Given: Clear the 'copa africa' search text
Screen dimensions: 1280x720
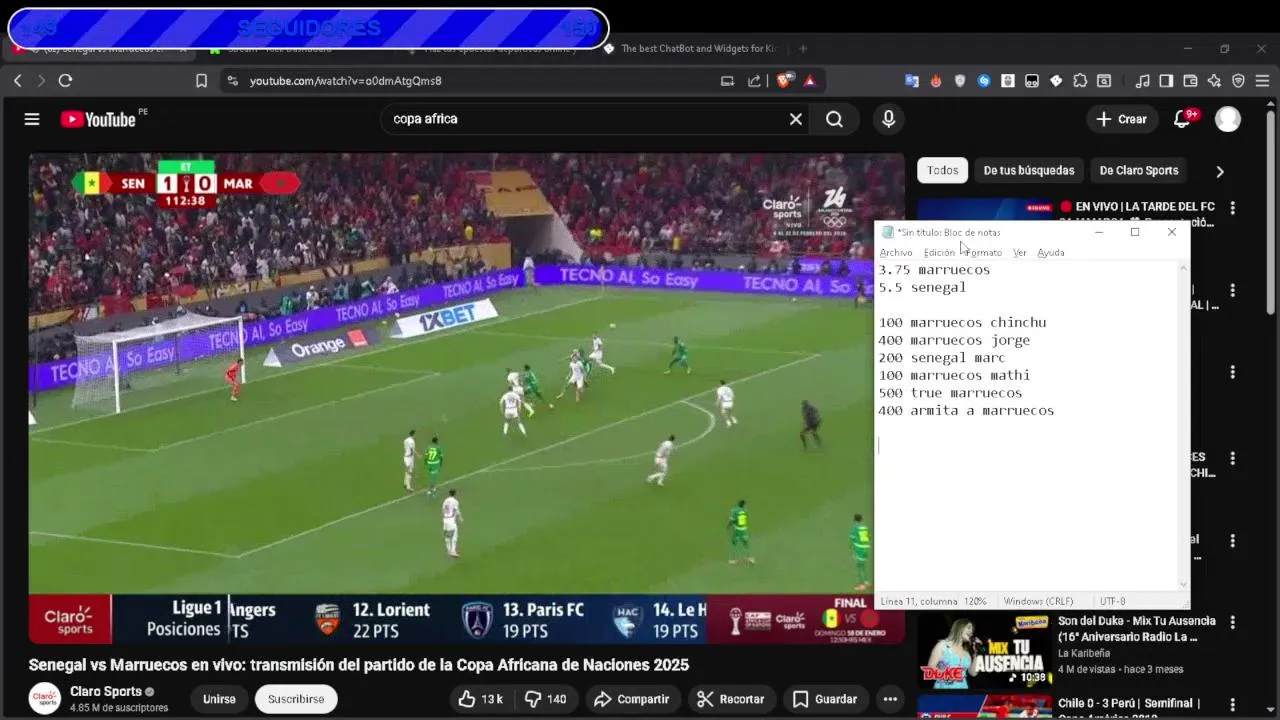Looking at the screenshot, I should coord(796,119).
